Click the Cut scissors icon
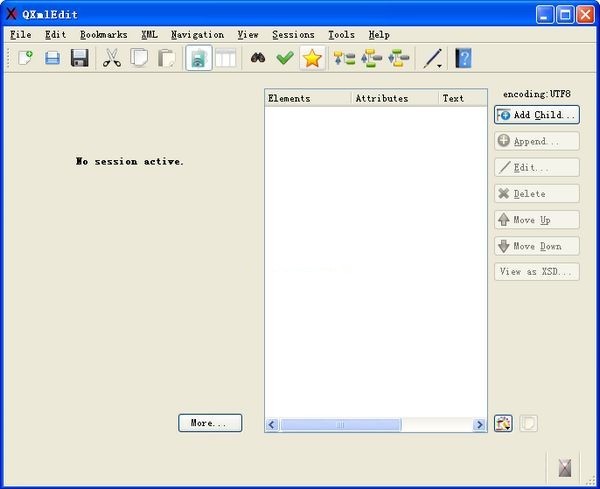The image size is (600, 489). (112, 59)
